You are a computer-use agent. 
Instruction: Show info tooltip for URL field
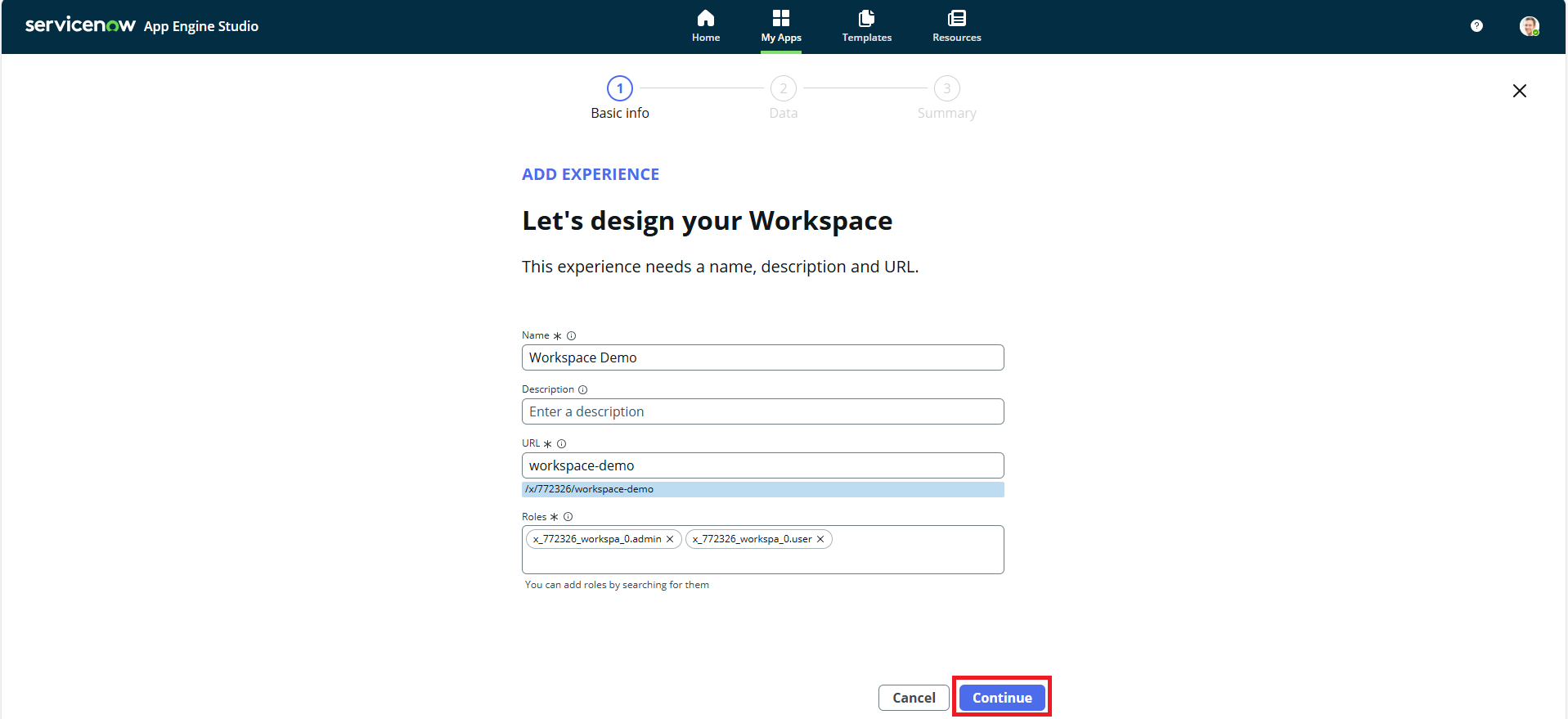(x=561, y=444)
